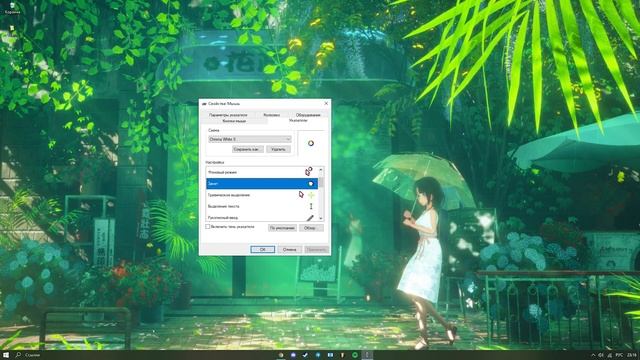Click the Фоновый режим cursor icon
The width and height of the screenshot is (640, 360).
click(309, 171)
